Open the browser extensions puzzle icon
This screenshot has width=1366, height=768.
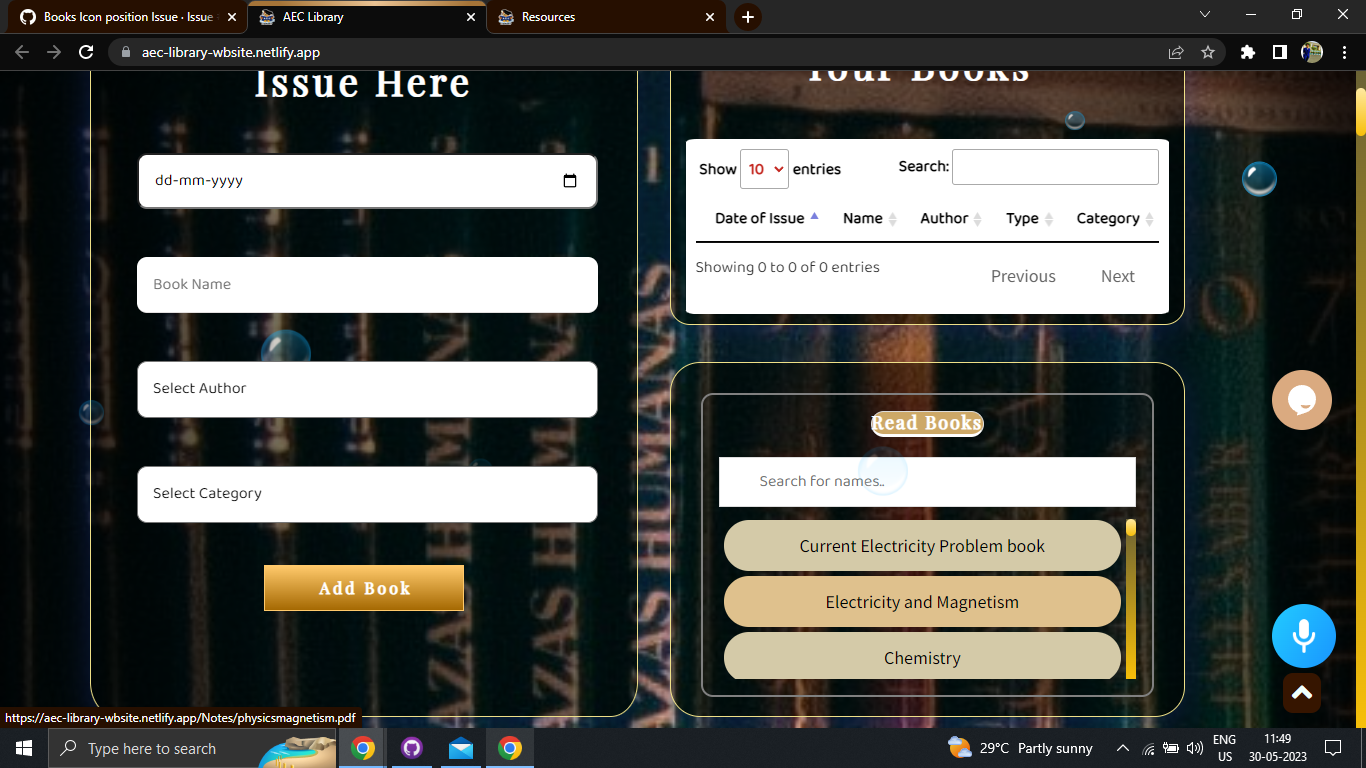tap(1247, 51)
